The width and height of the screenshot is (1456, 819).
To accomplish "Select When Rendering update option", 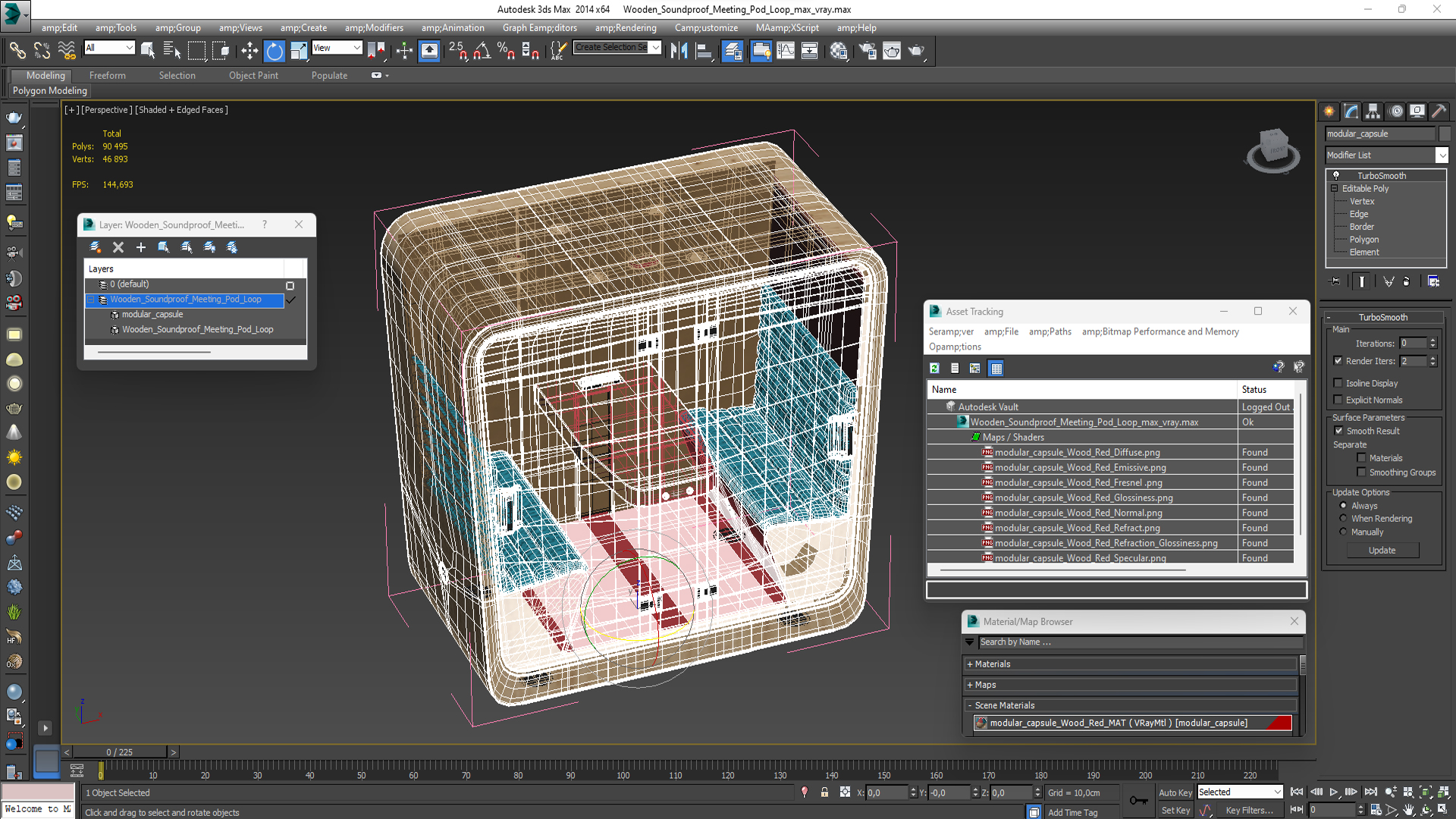I will [x=1343, y=519].
